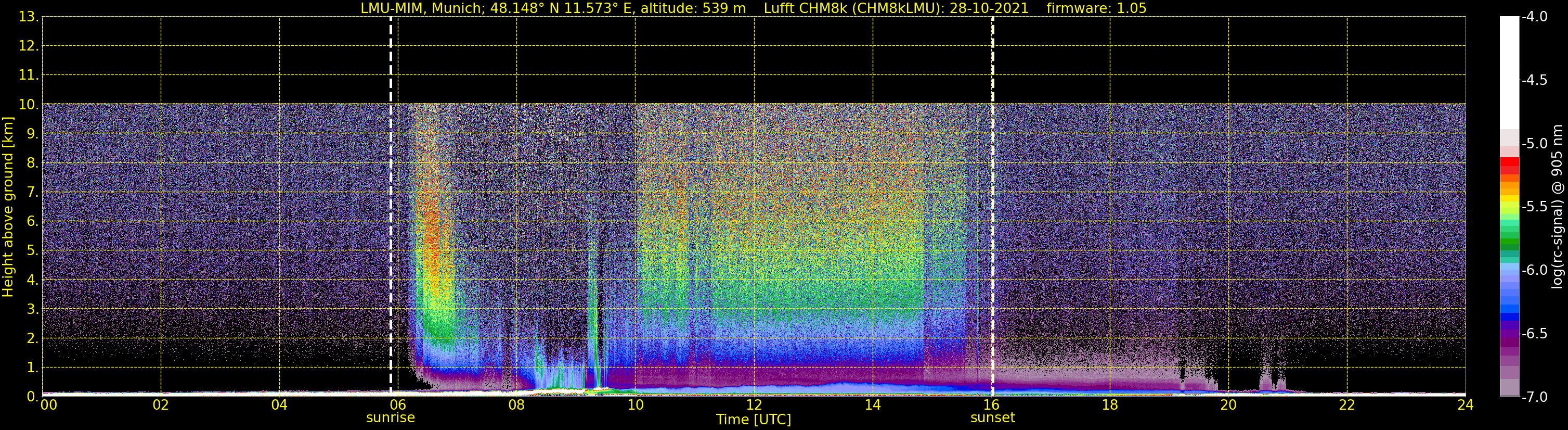Click the 'Height above ground [km]' axis label
The image size is (1568, 430).
point(8,207)
